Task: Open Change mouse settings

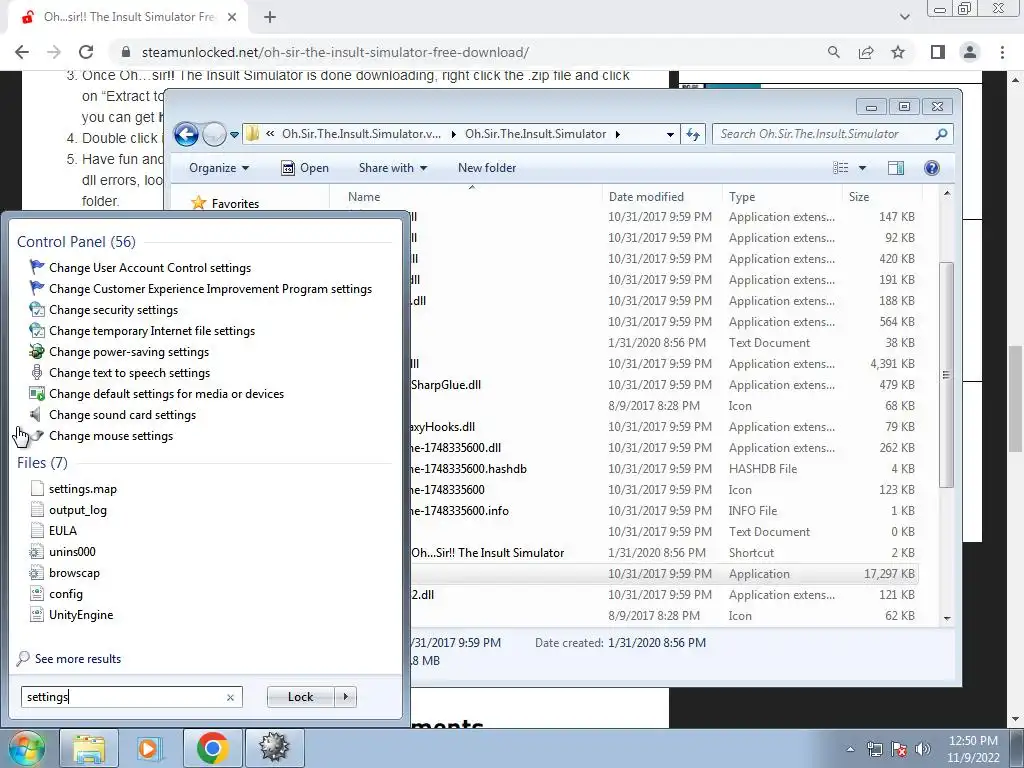Action: coord(110,435)
